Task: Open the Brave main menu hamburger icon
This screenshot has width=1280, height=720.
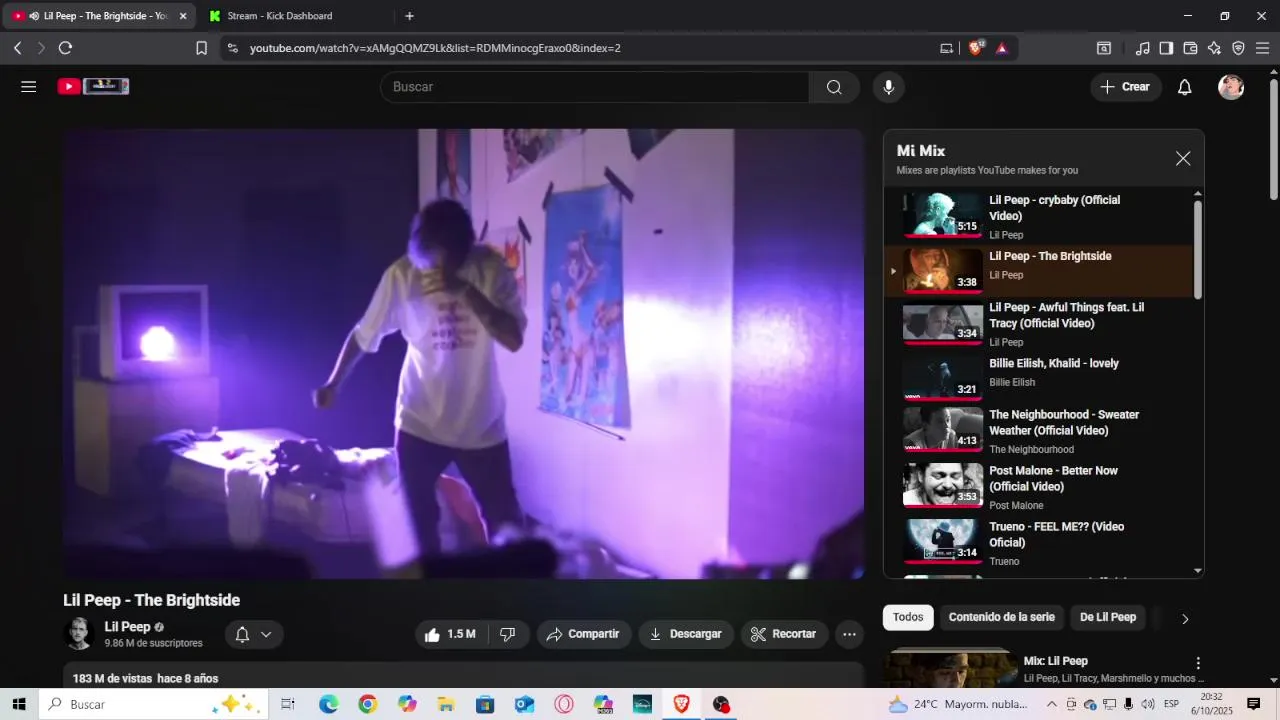Action: (1263, 47)
